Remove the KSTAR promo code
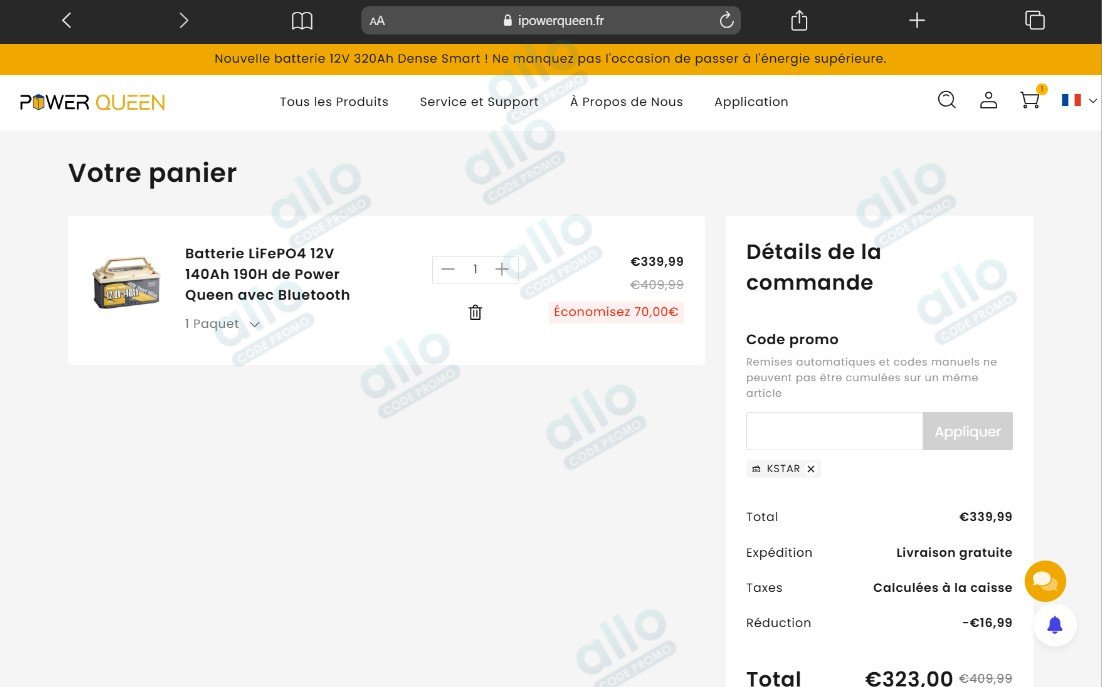Screen dimensions: 1102x687 [810, 469]
